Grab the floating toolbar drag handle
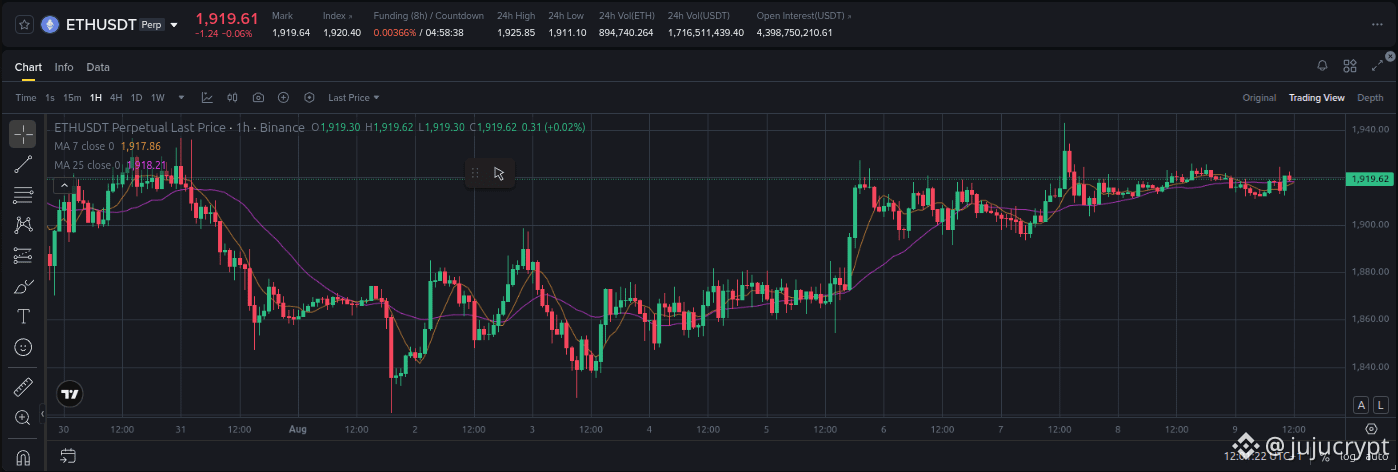Image resolution: width=1398 pixels, height=472 pixels. 475,173
